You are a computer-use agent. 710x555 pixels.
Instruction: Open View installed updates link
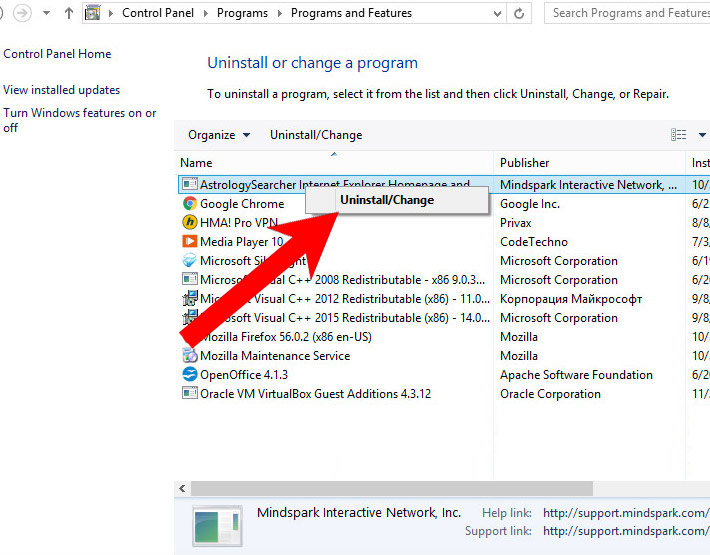click(62, 90)
